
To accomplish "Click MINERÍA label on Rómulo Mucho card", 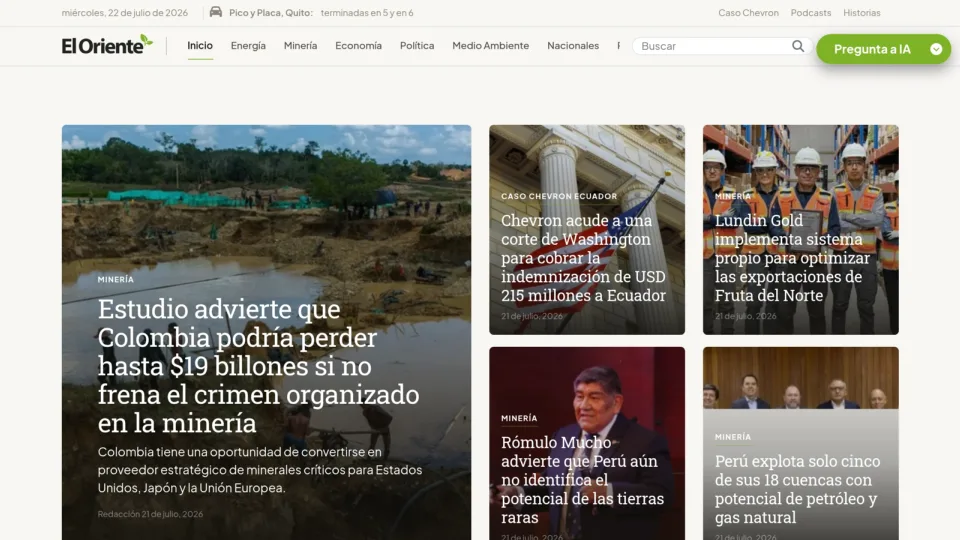I will 519,419.
